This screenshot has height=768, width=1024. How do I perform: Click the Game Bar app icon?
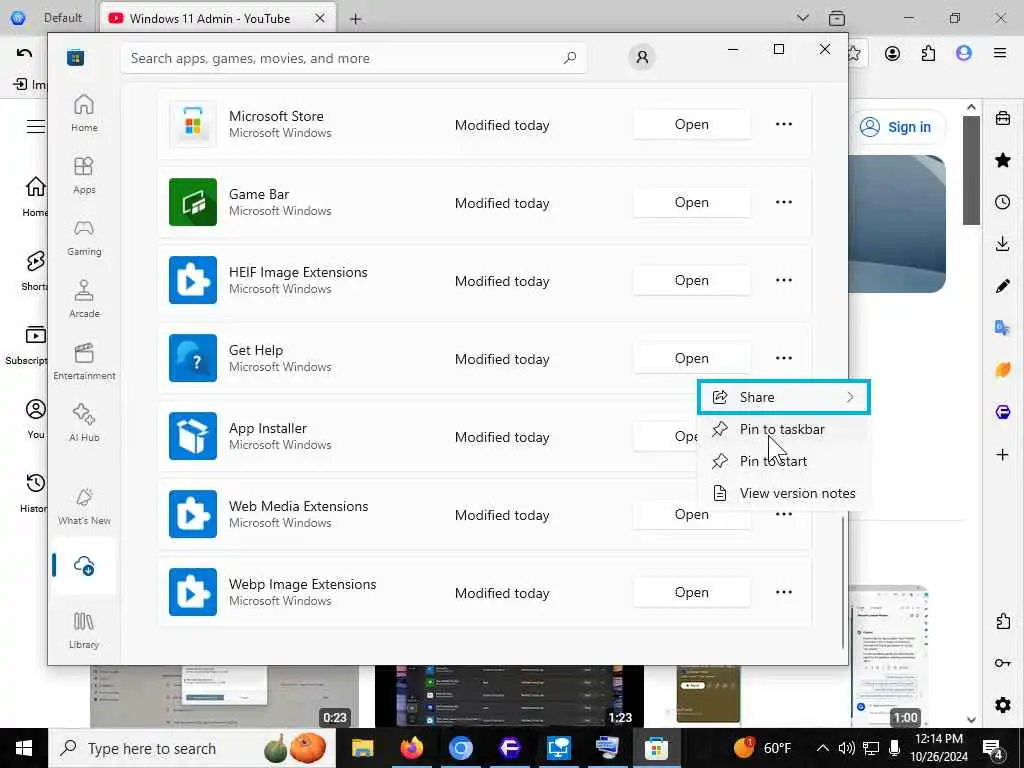point(193,202)
